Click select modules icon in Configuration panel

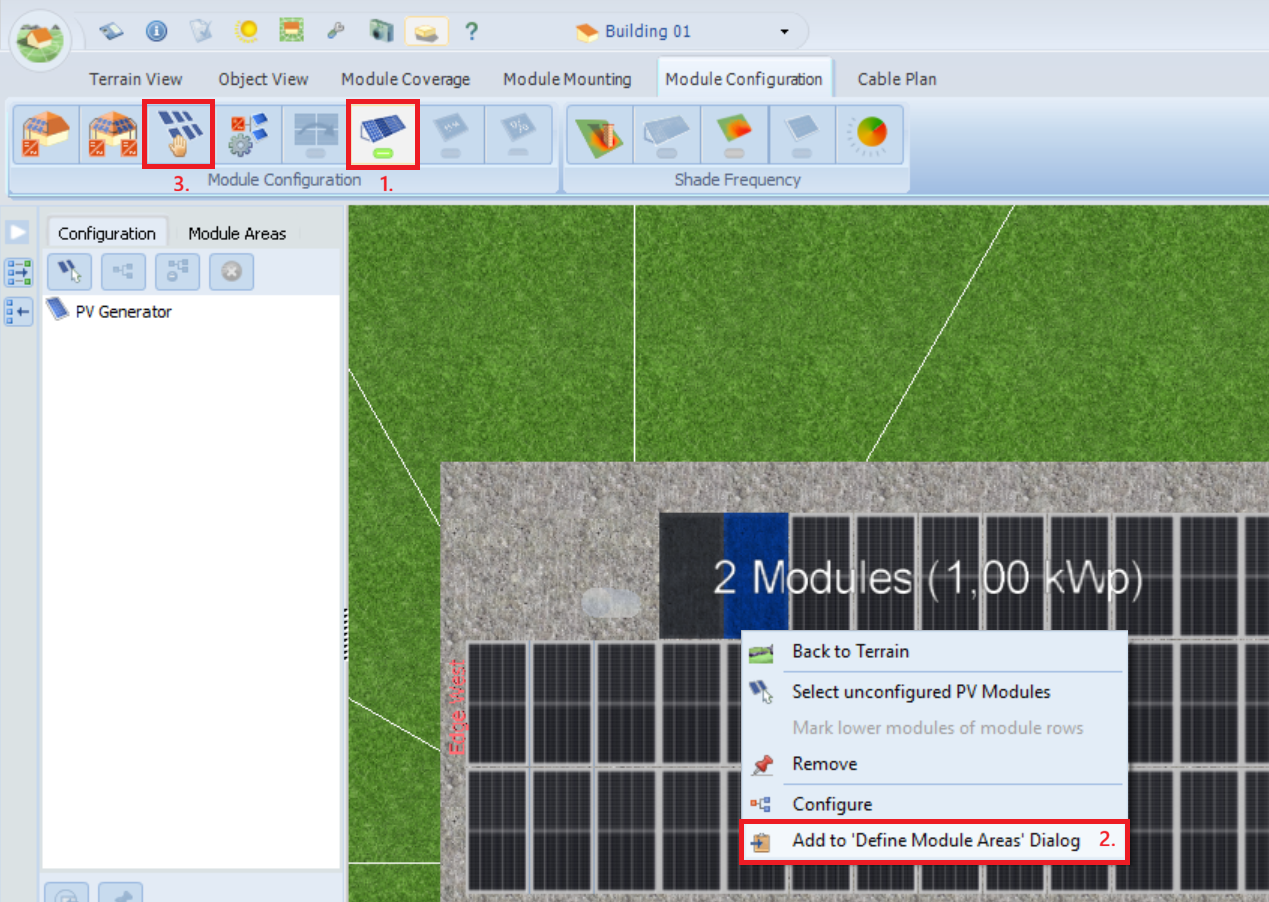(70, 271)
